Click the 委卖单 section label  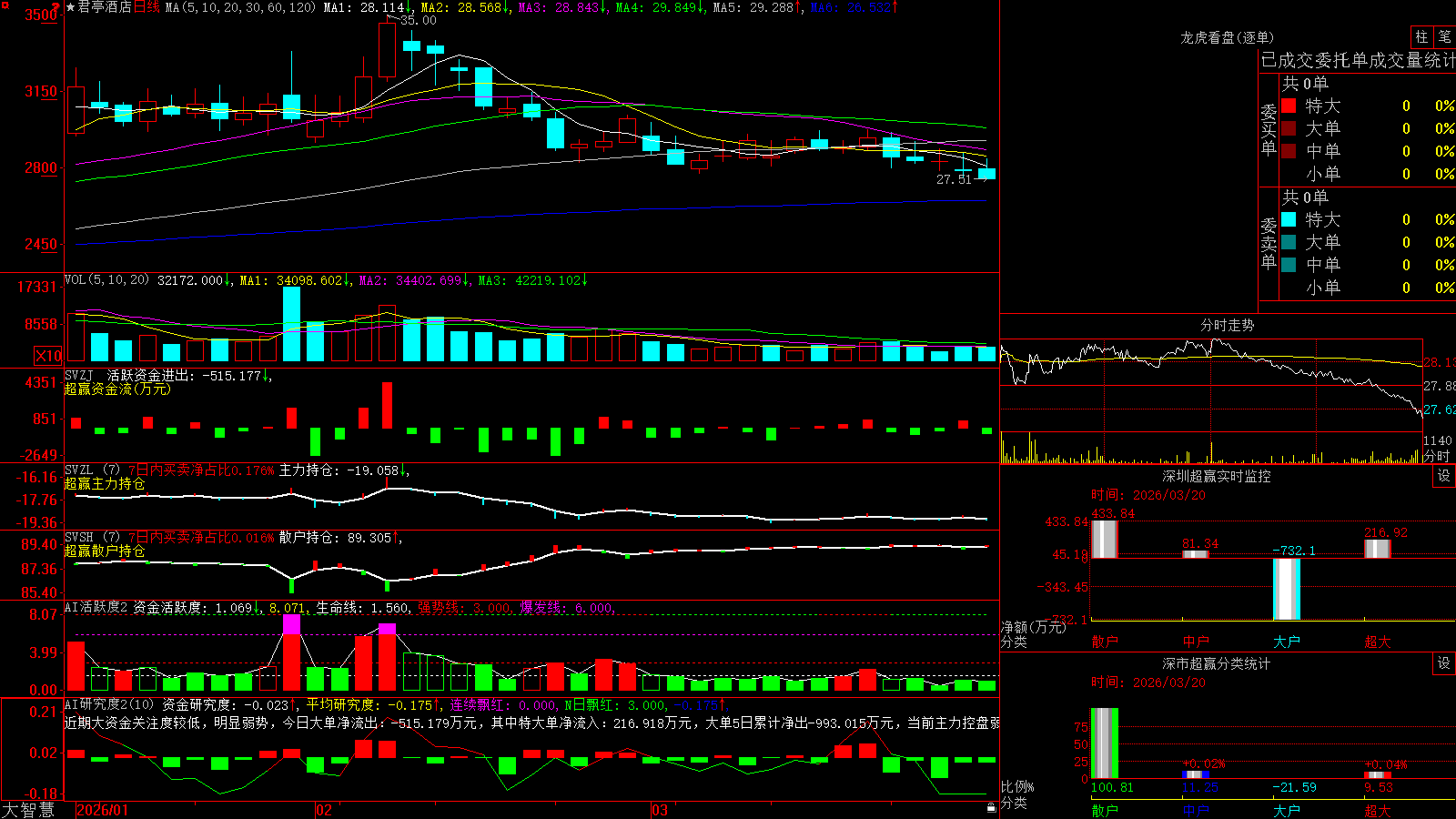(1269, 243)
